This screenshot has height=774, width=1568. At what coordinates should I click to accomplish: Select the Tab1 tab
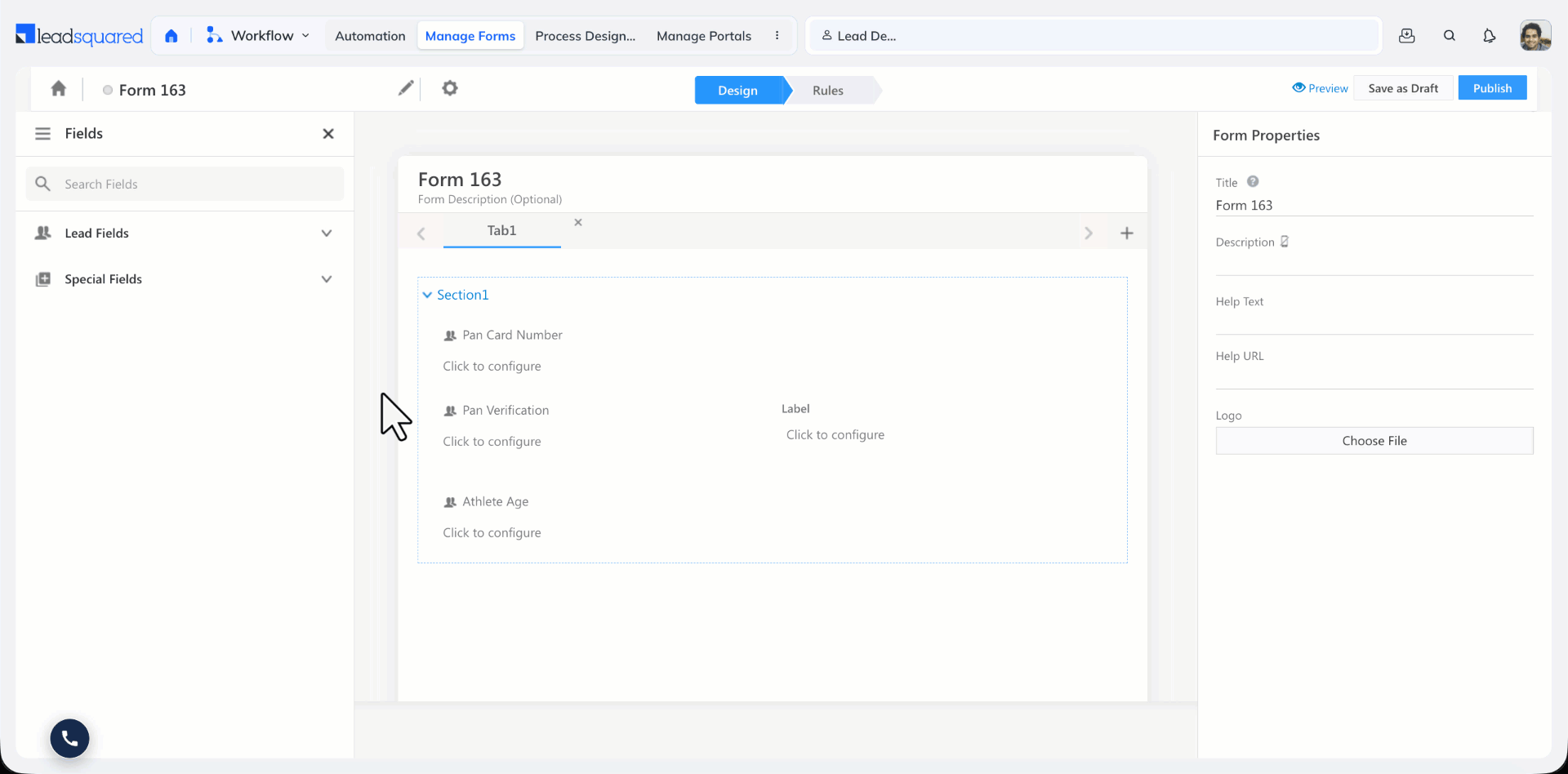[501, 231]
